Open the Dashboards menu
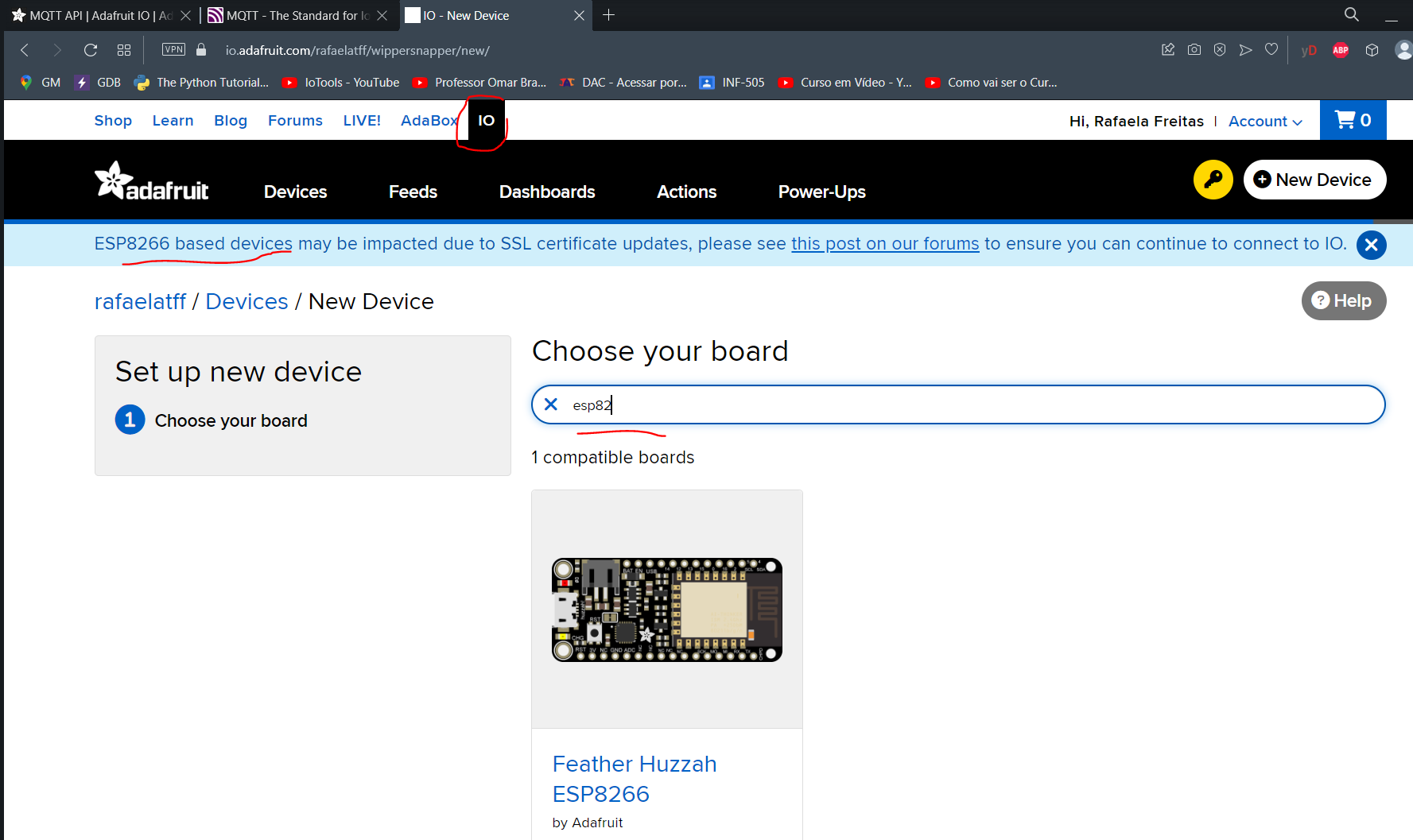The height and width of the screenshot is (840, 1413). pyautogui.click(x=547, y=192)
